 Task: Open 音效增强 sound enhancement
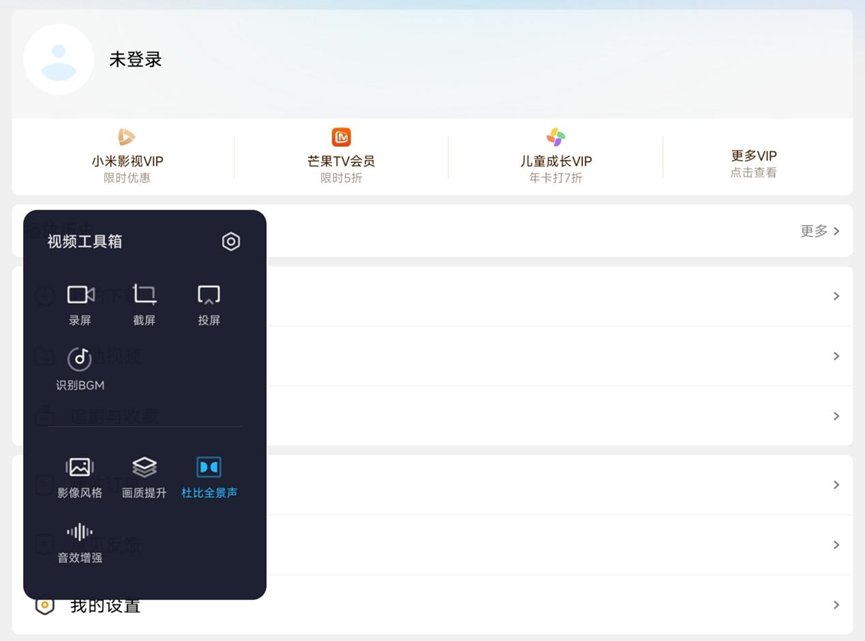point(80,540)
